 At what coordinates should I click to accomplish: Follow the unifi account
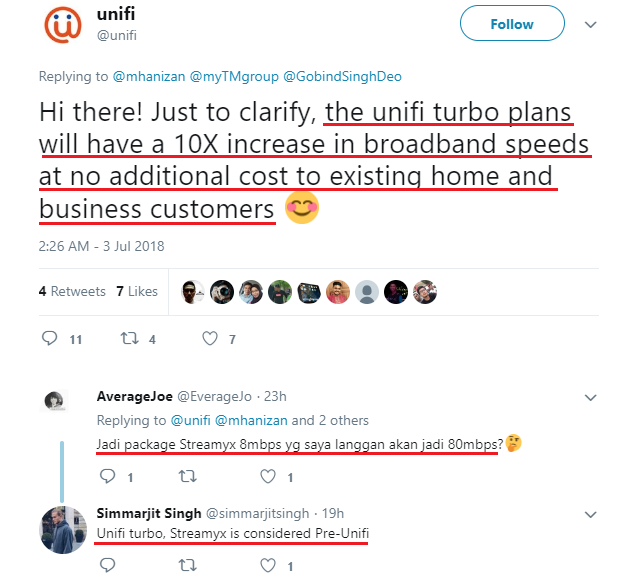[512, 24]
